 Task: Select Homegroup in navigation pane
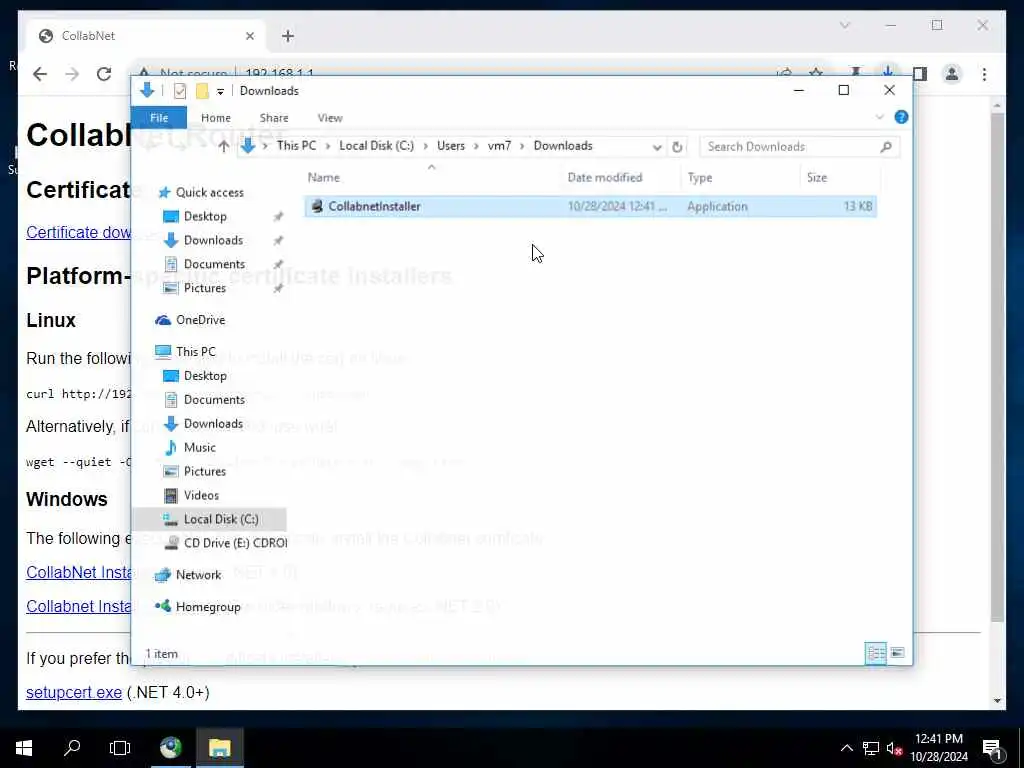click(208, 607)
